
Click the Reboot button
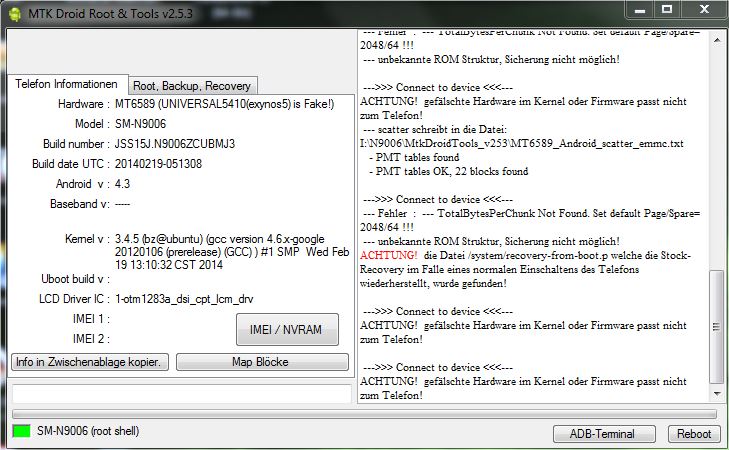[694, 434]
